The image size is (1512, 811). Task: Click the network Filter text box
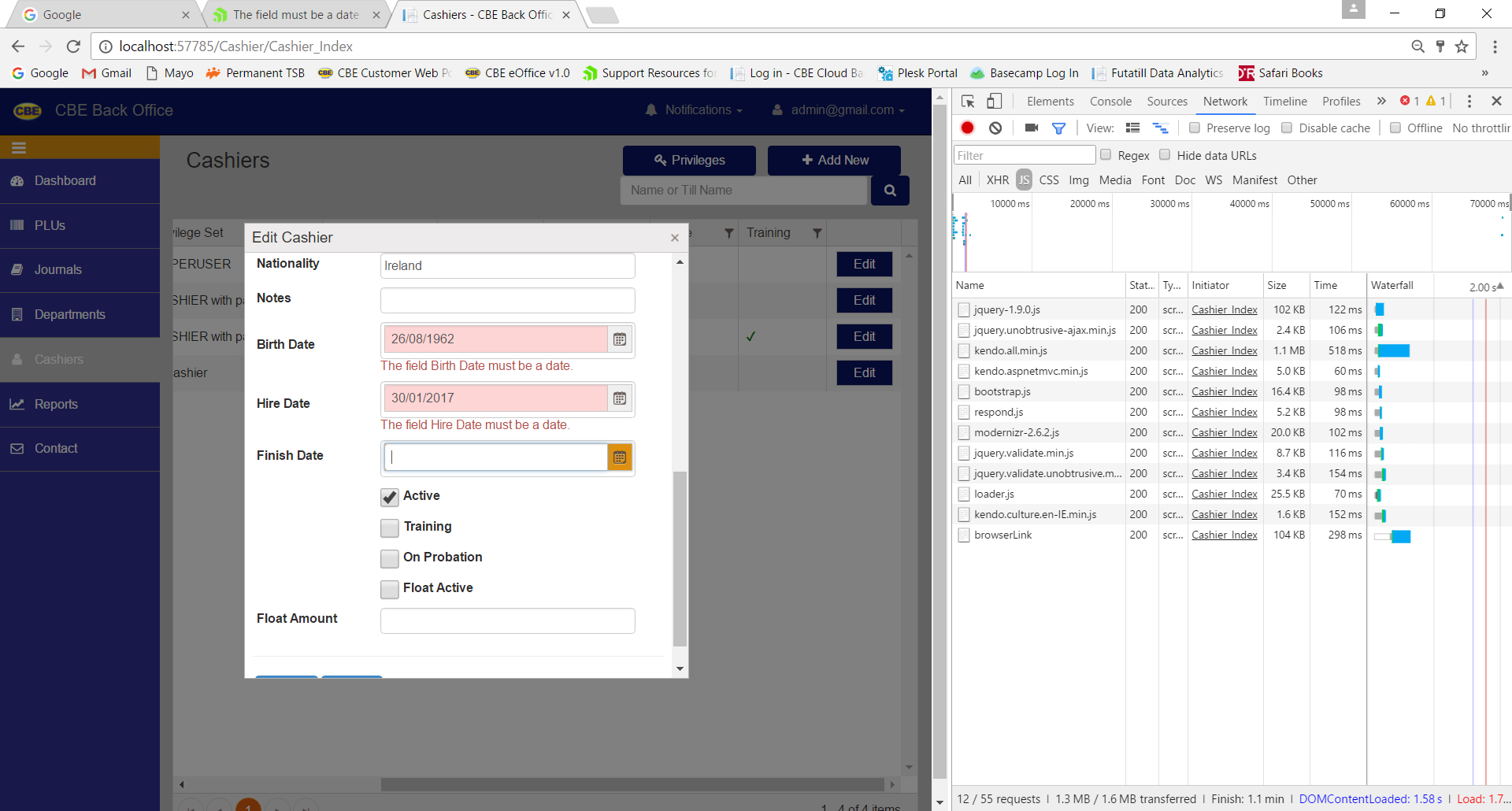click(1025, 155)
